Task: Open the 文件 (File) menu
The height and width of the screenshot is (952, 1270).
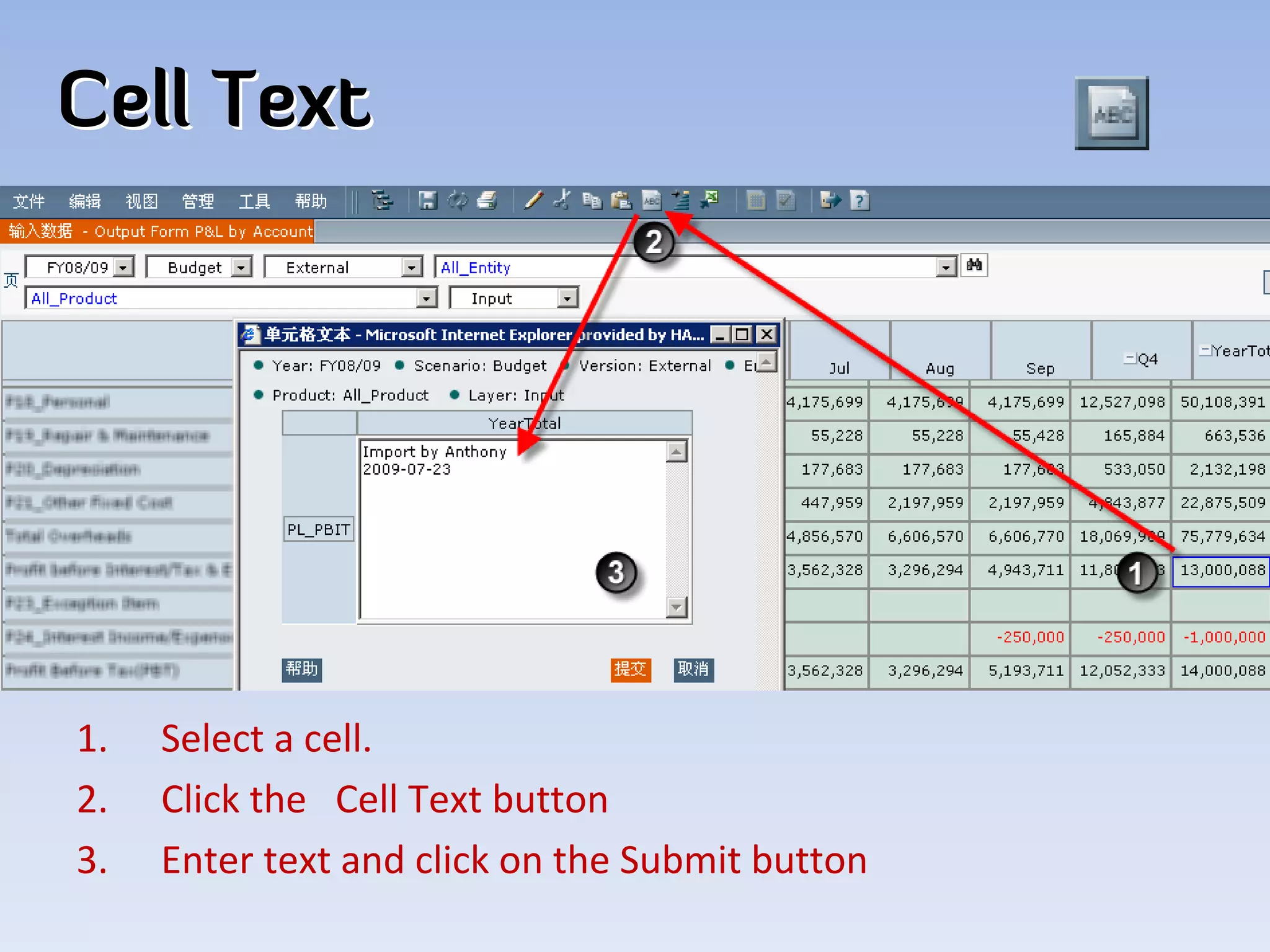Action: coord(29,201)
